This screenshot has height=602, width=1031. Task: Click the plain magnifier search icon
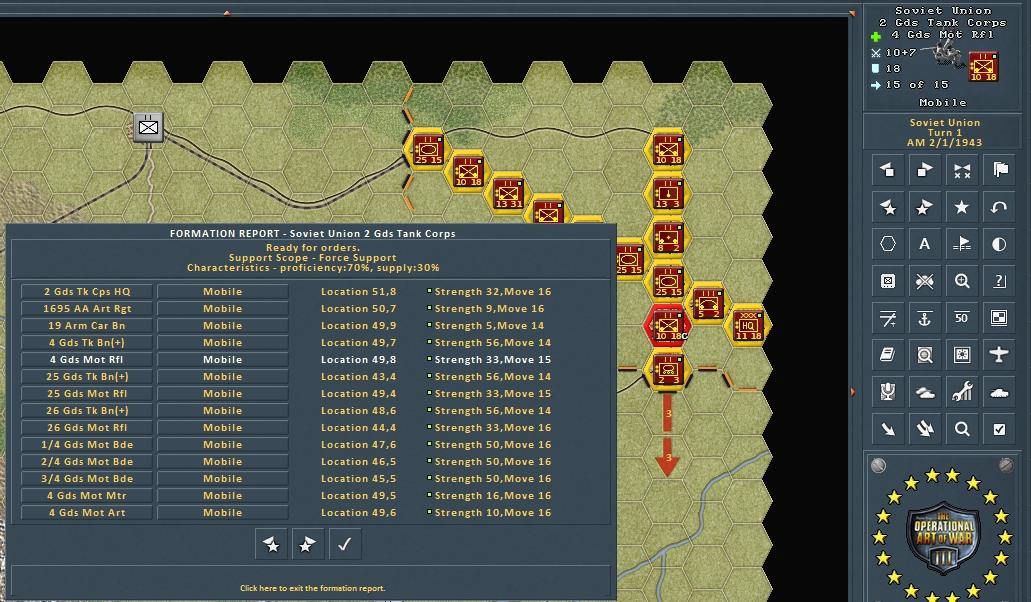[962, 429]
